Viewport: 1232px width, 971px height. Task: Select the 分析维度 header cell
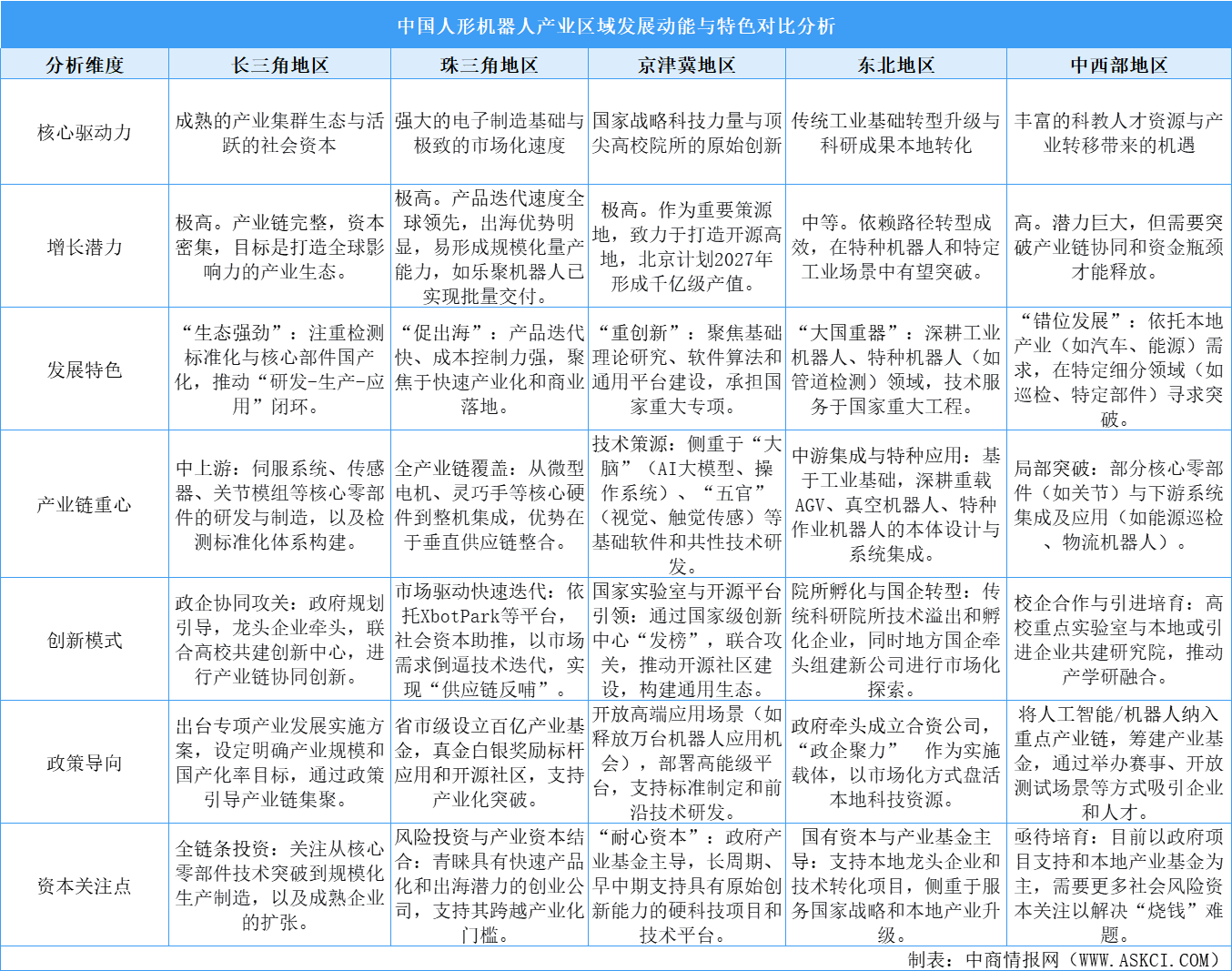85,64
